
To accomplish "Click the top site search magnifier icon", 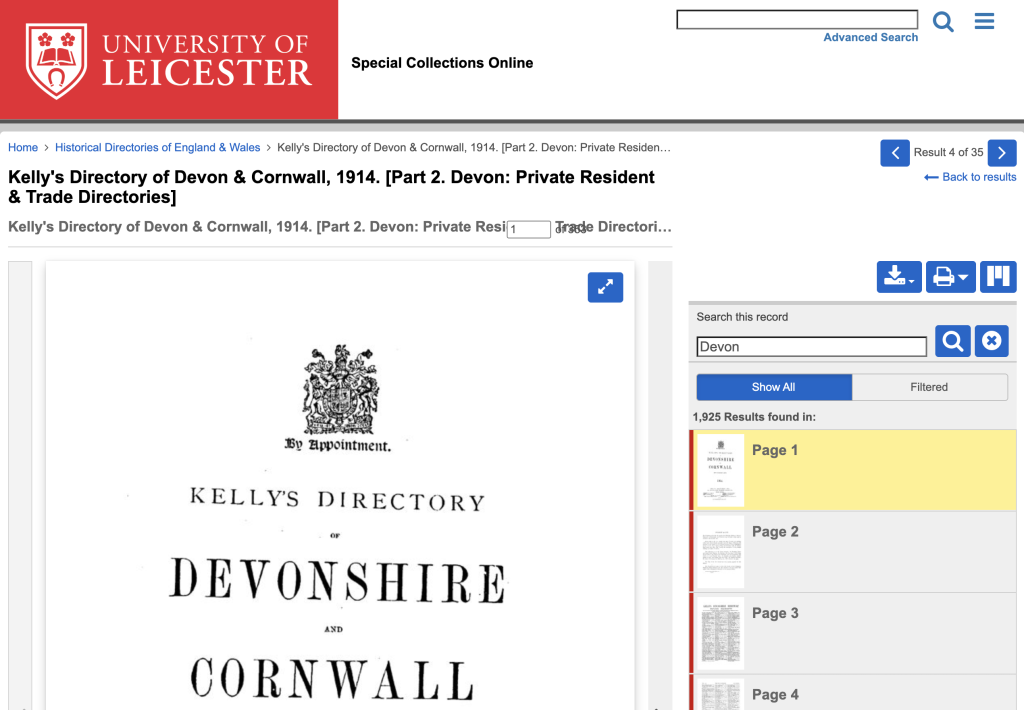I will [x=943, y=21].
